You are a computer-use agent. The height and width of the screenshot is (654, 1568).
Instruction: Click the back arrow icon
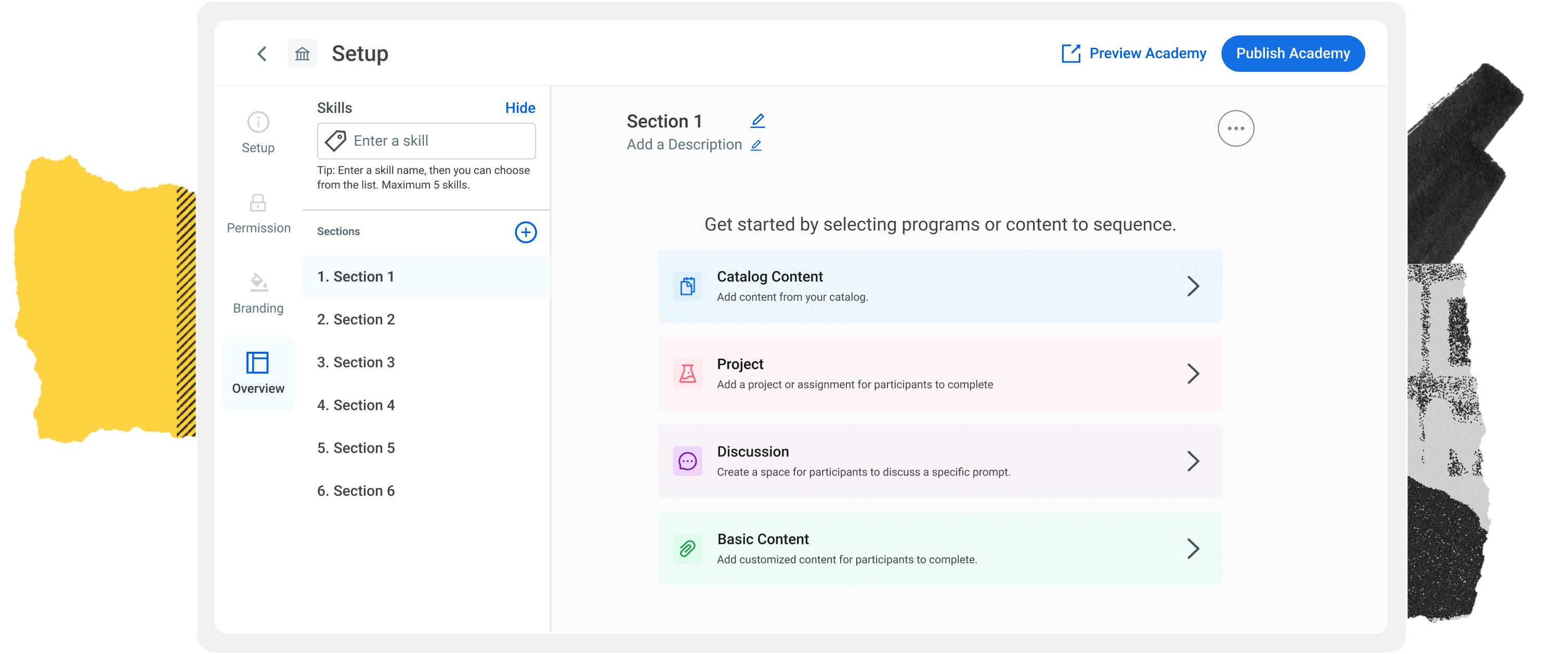pos(262,54)
